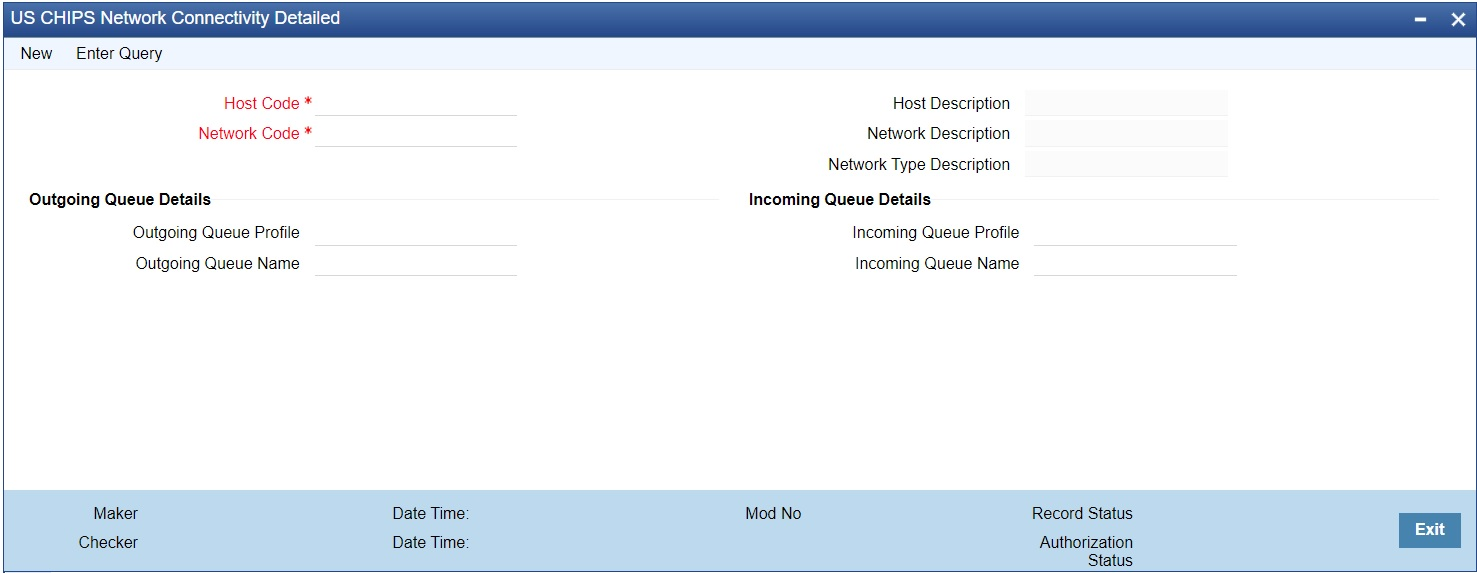Click the Network Description label
Viewport: 1477px width, 573px height.
pyautogui.click(x=939, y=133)
